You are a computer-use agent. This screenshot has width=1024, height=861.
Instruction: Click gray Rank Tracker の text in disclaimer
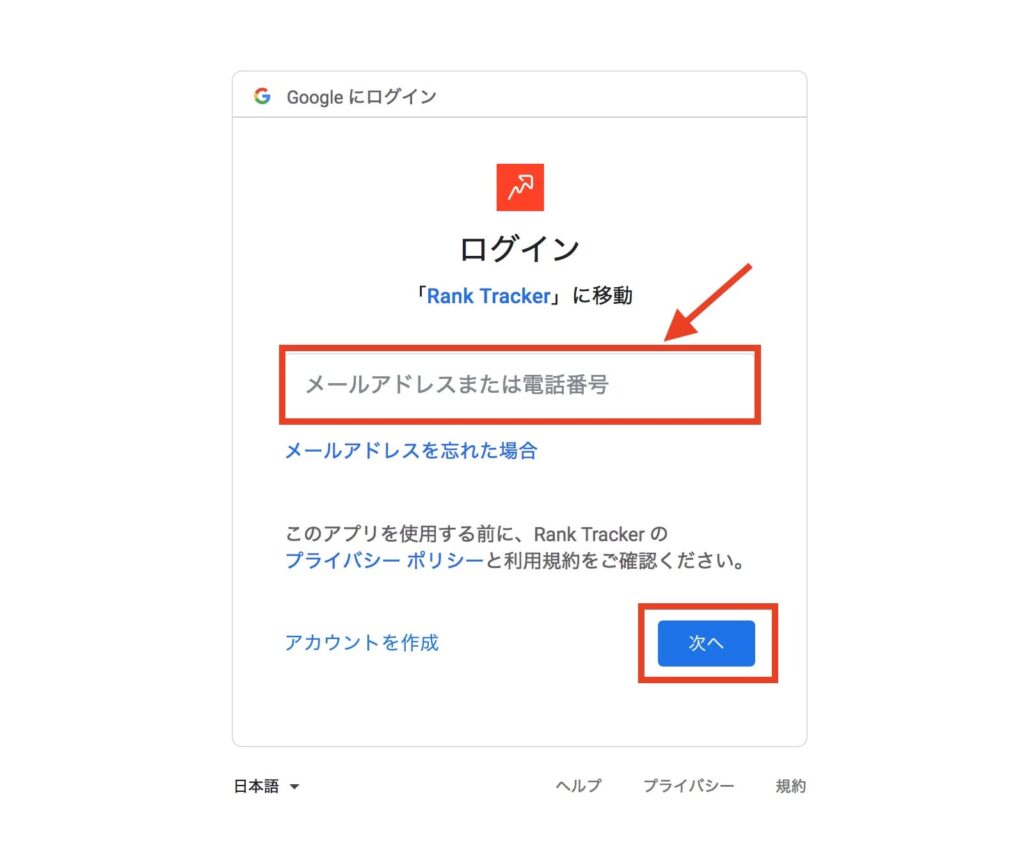click(600, 534)
